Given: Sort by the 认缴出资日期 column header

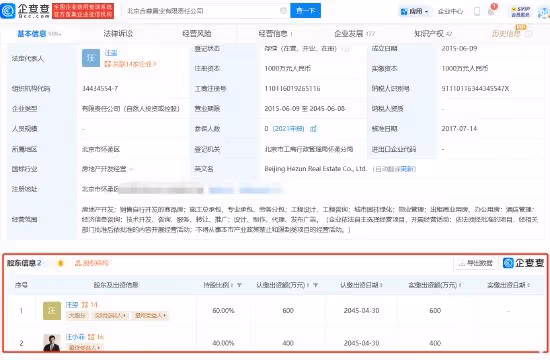Looking at the screenshot, I should click(361, 285).
